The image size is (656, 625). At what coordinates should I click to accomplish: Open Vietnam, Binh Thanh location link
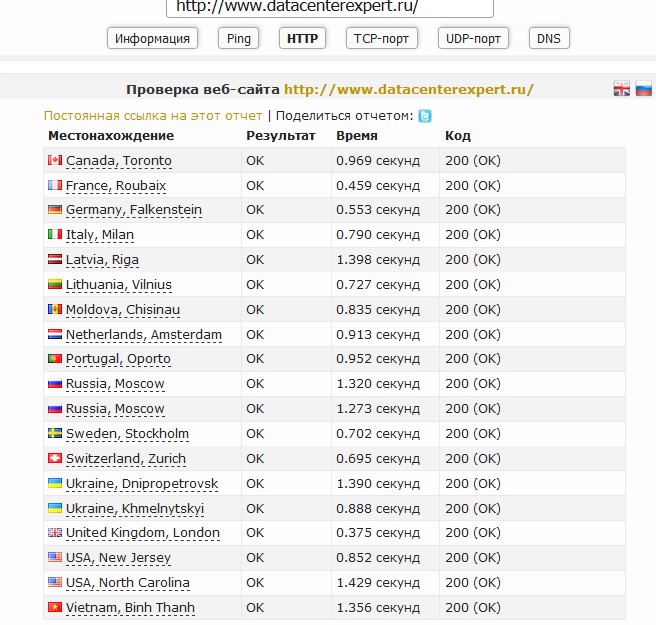[131, 607]
